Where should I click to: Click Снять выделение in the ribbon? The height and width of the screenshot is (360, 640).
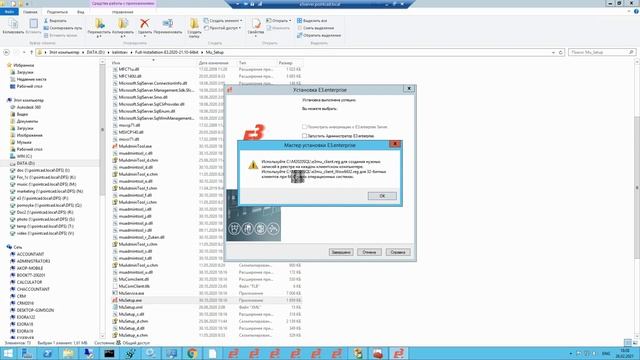tap(316, 28)
